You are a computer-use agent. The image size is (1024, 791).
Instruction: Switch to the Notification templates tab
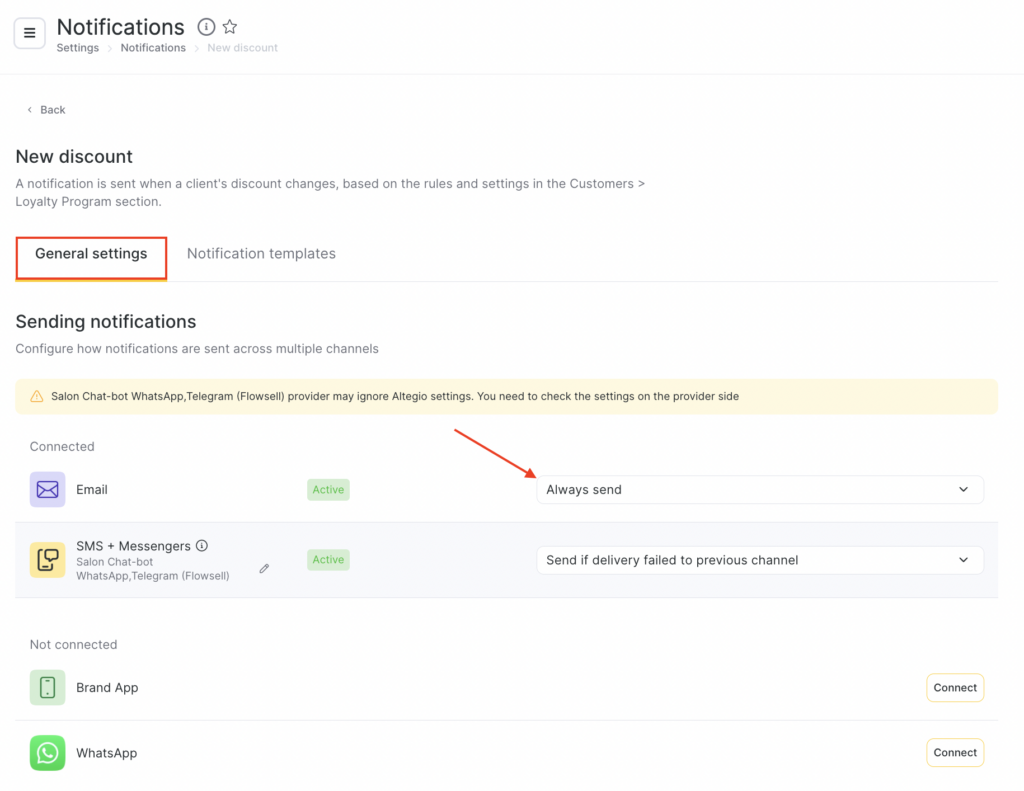click(x=261, y=254)
